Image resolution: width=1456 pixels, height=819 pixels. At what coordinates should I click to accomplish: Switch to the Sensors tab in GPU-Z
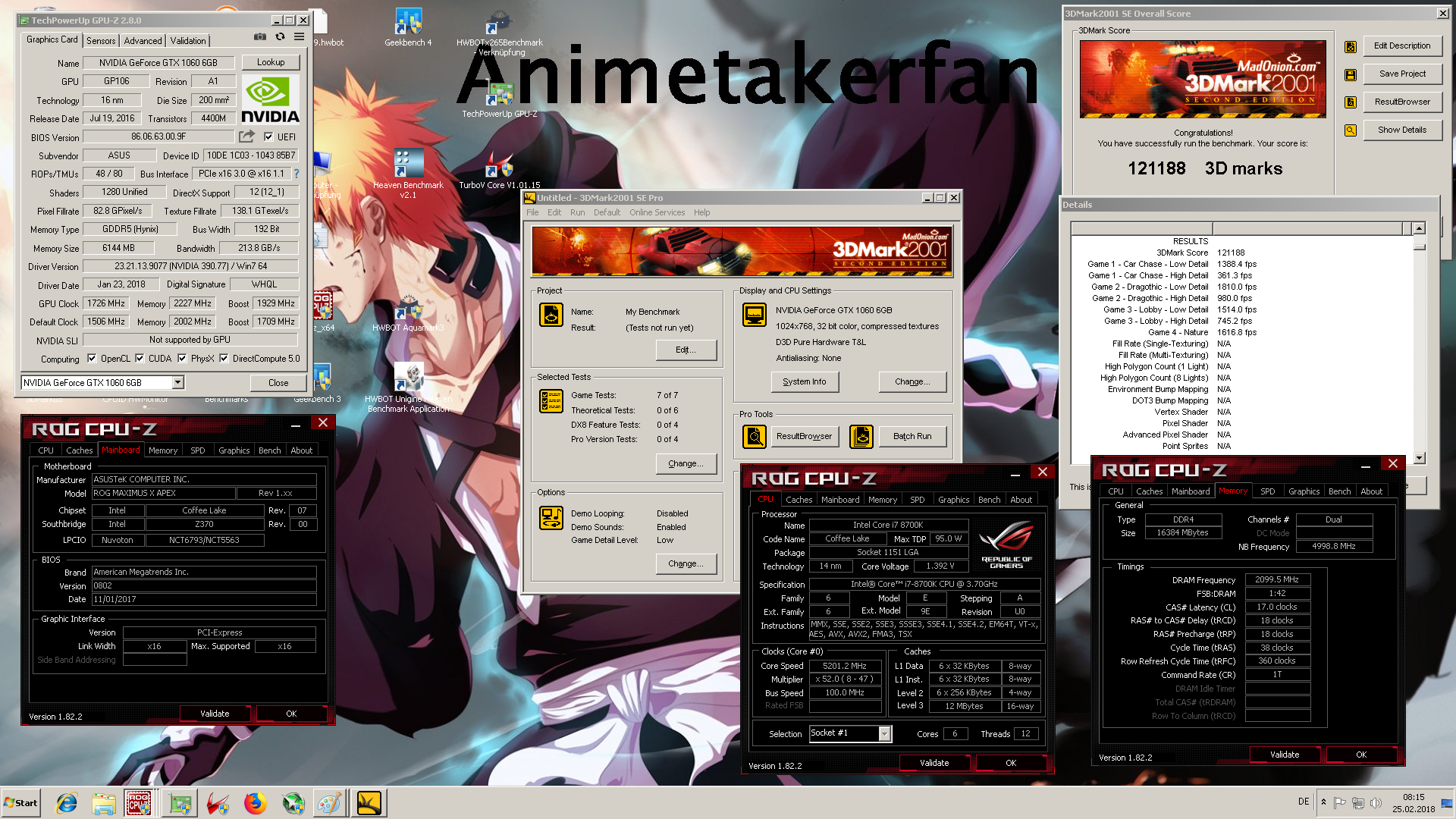[101, 41]
